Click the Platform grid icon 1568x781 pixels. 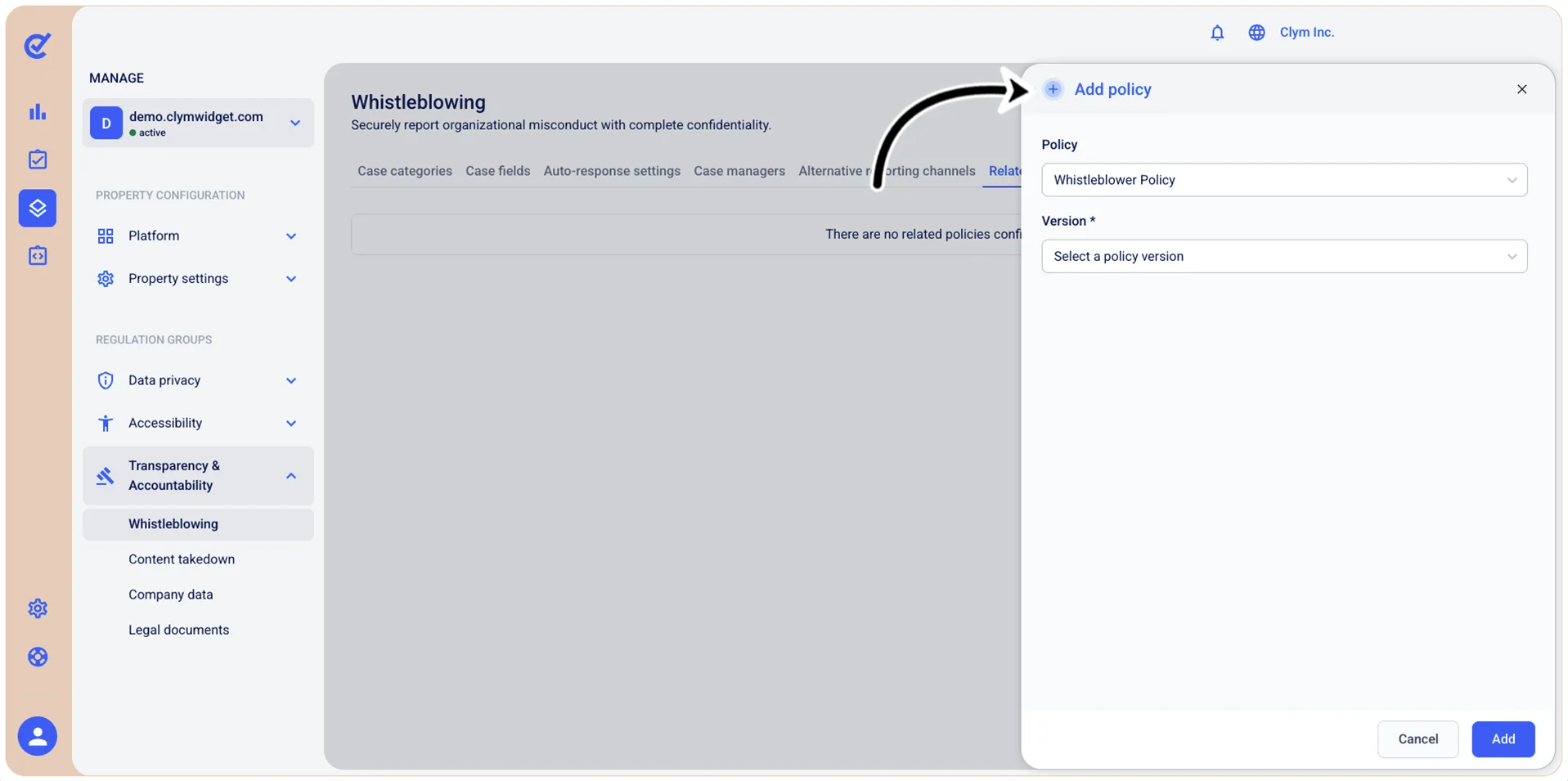(x=106, y=236)
